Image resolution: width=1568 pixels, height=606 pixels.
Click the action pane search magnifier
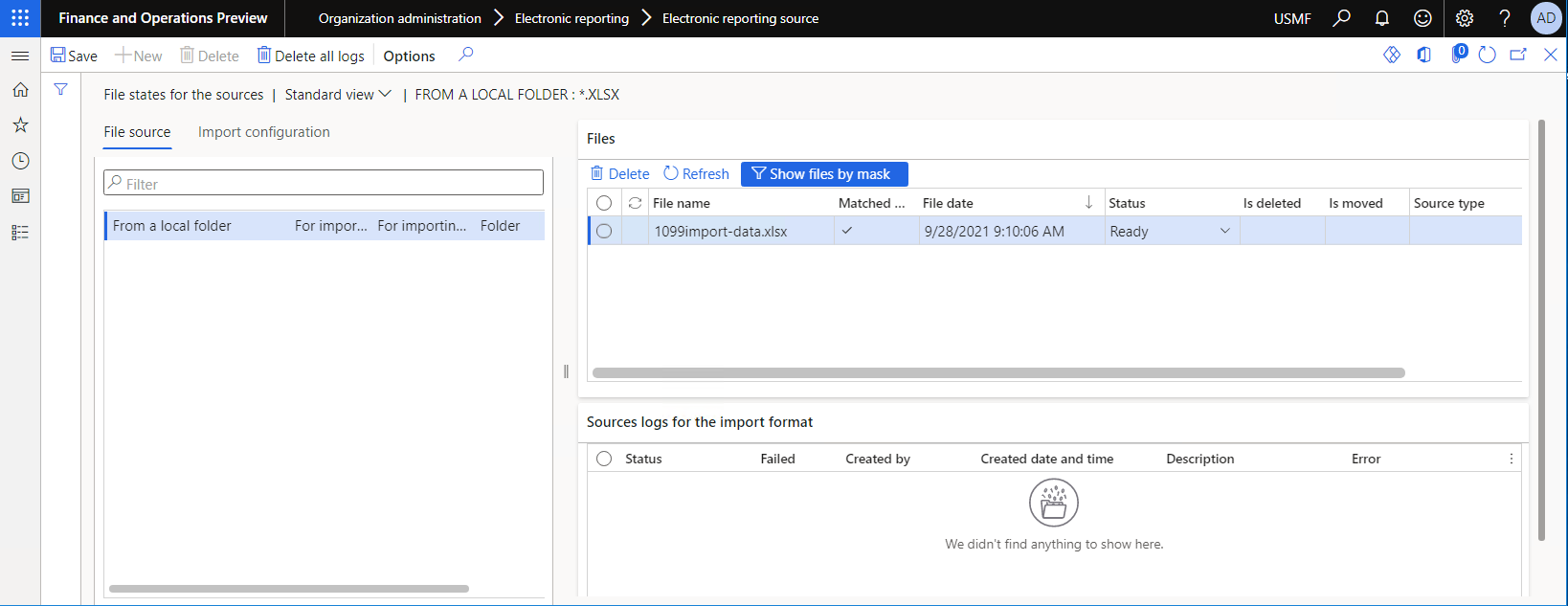[466, 55]
